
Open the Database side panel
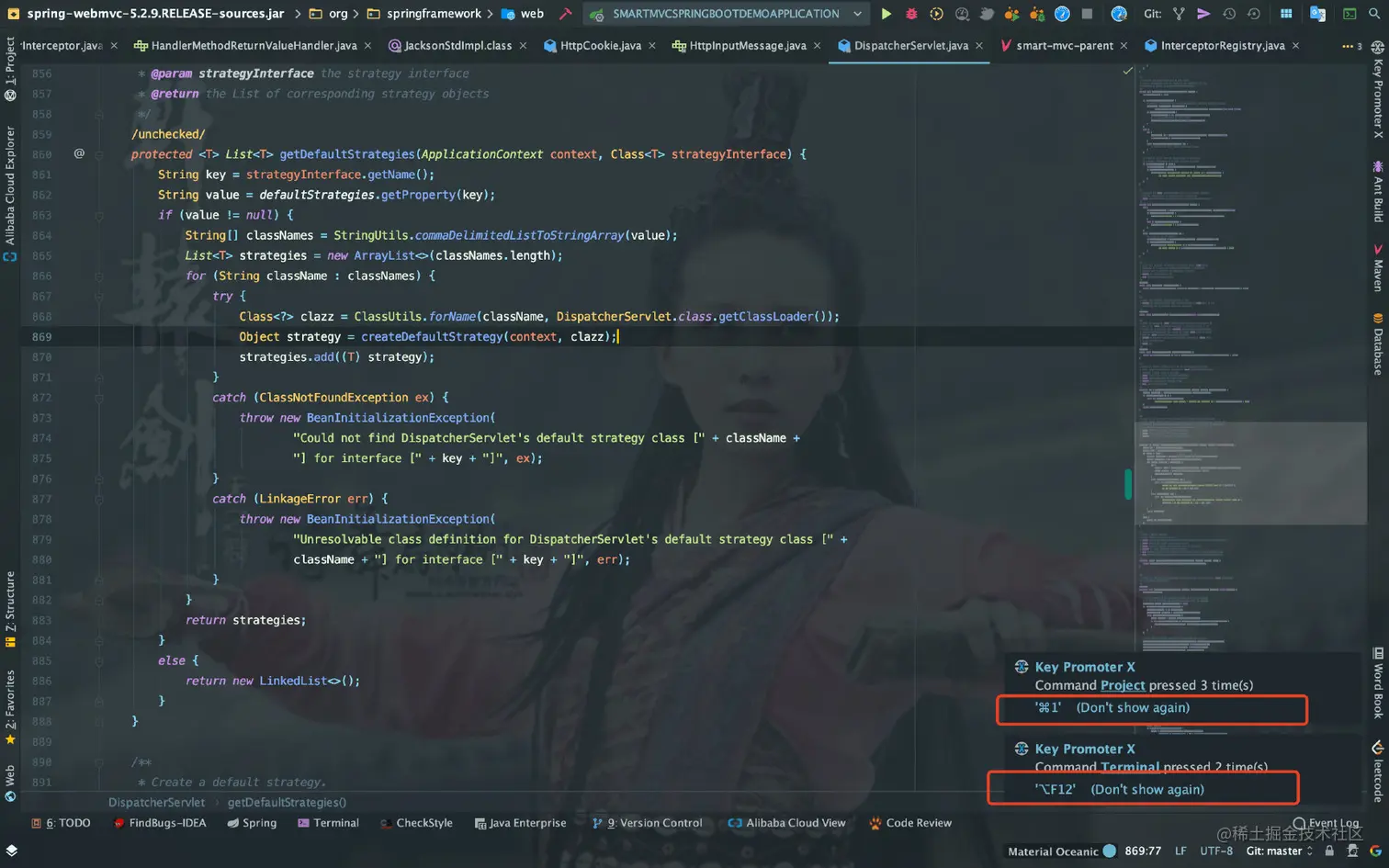pos(1378,344)
